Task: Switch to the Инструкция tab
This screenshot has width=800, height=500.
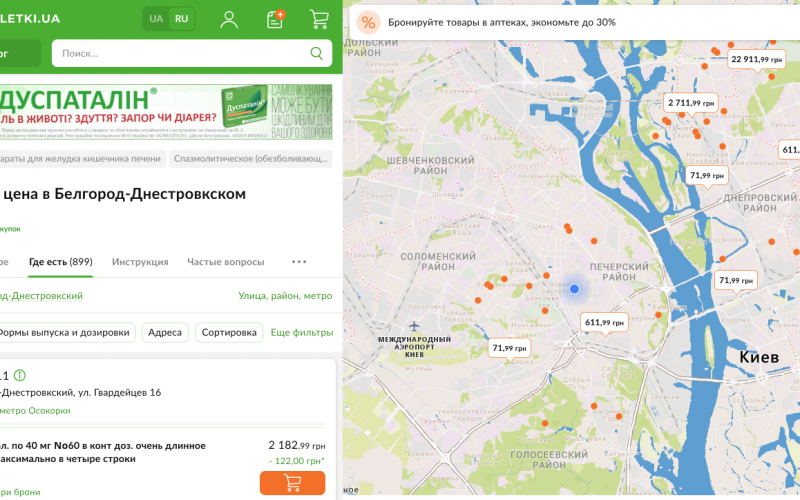Action: [x=140, y=262]
